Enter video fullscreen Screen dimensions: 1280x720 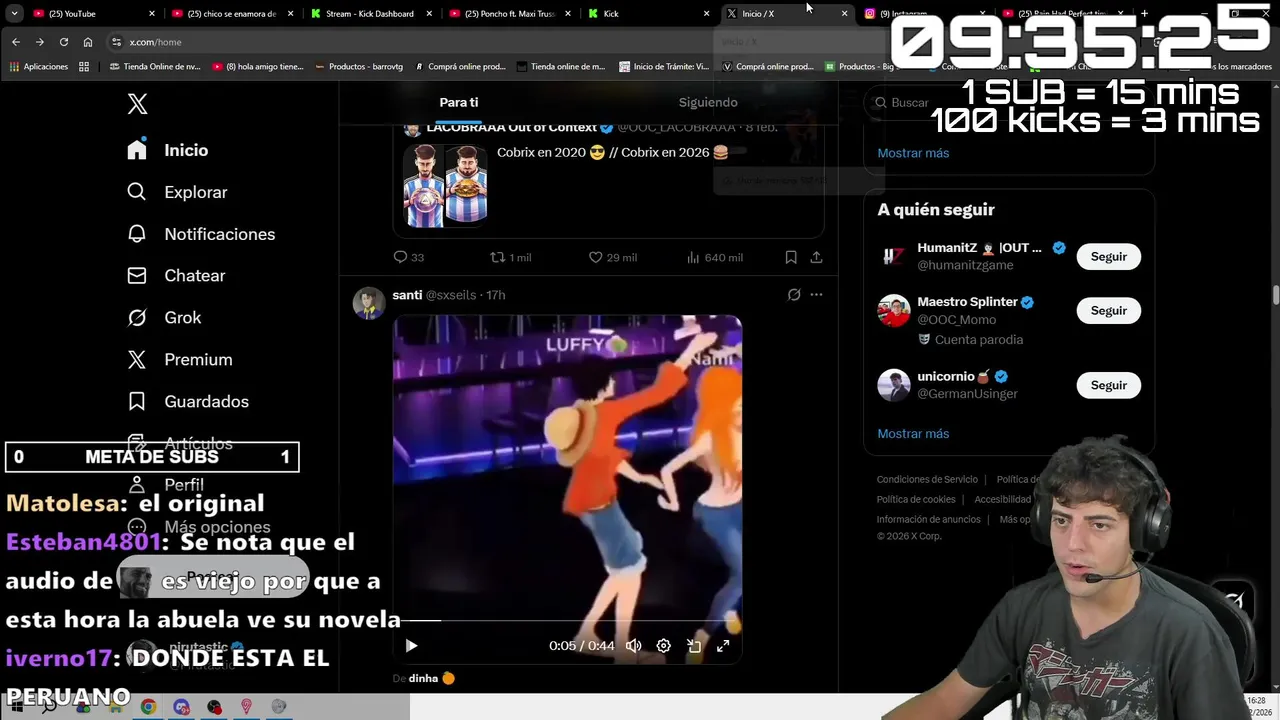pos(723,646)
